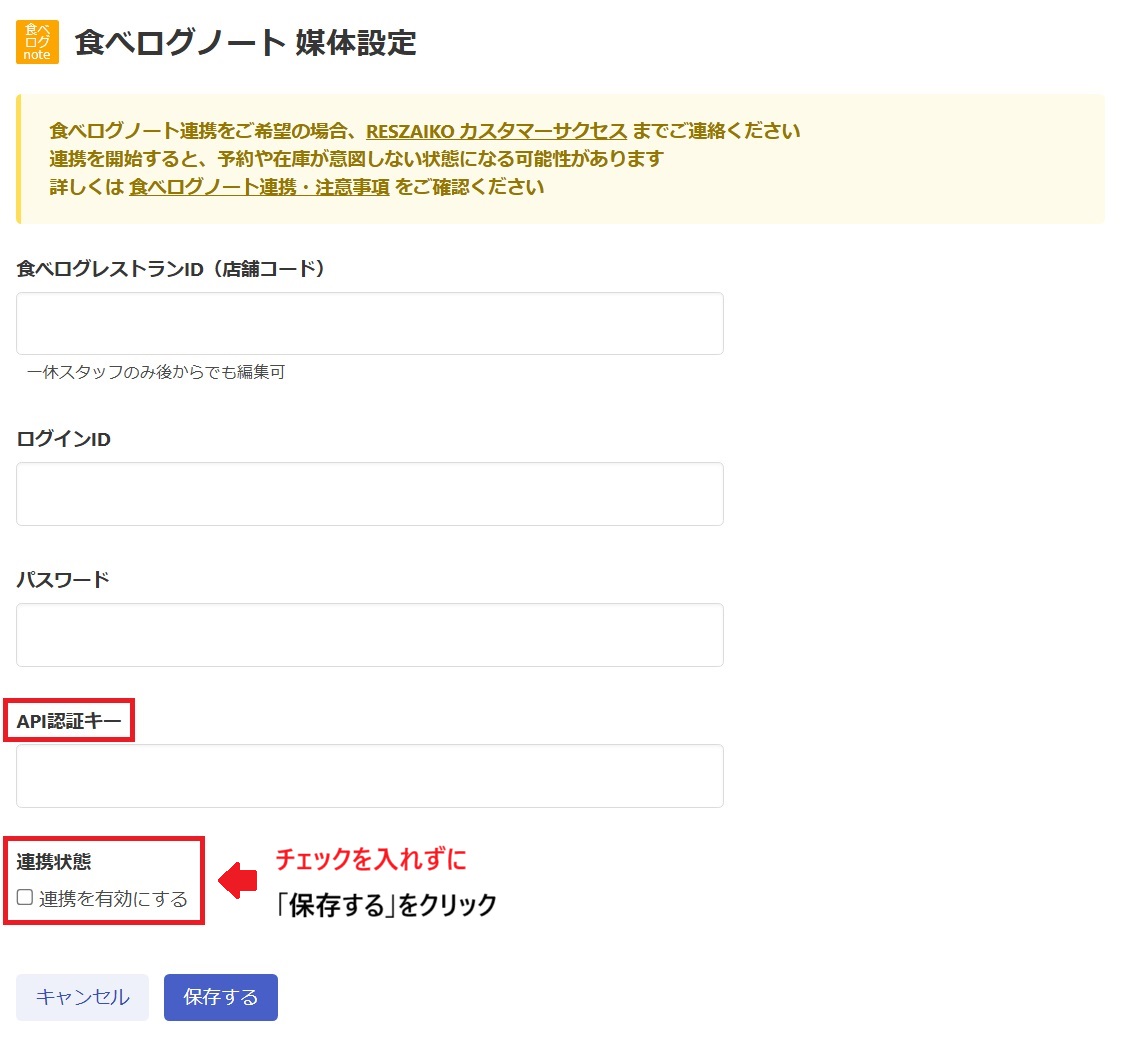Select the ログインID input field
This screenshot has height=1041, width=1129.
(370, 493)
